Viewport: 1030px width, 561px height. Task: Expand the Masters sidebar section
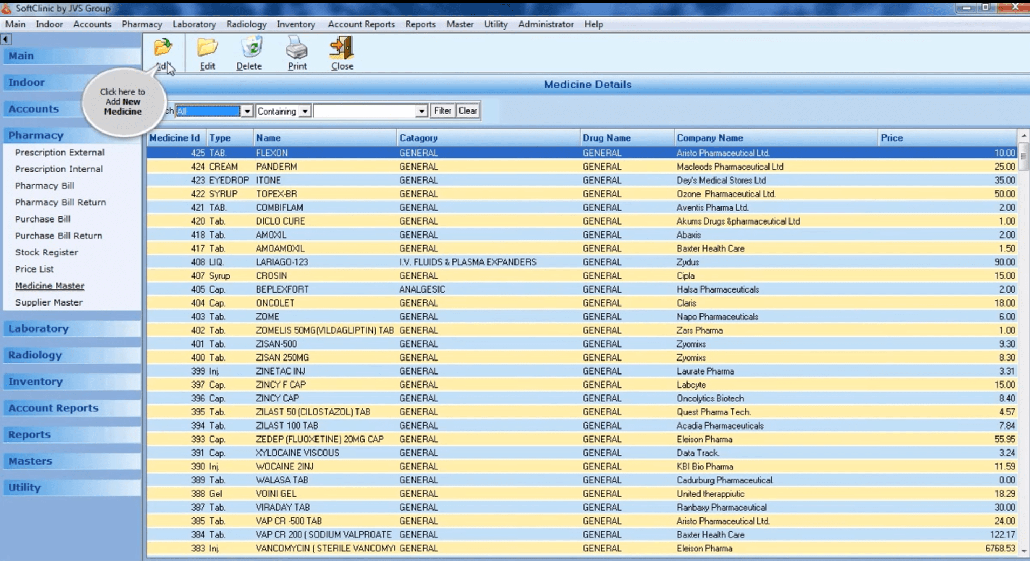click(70, 461)
